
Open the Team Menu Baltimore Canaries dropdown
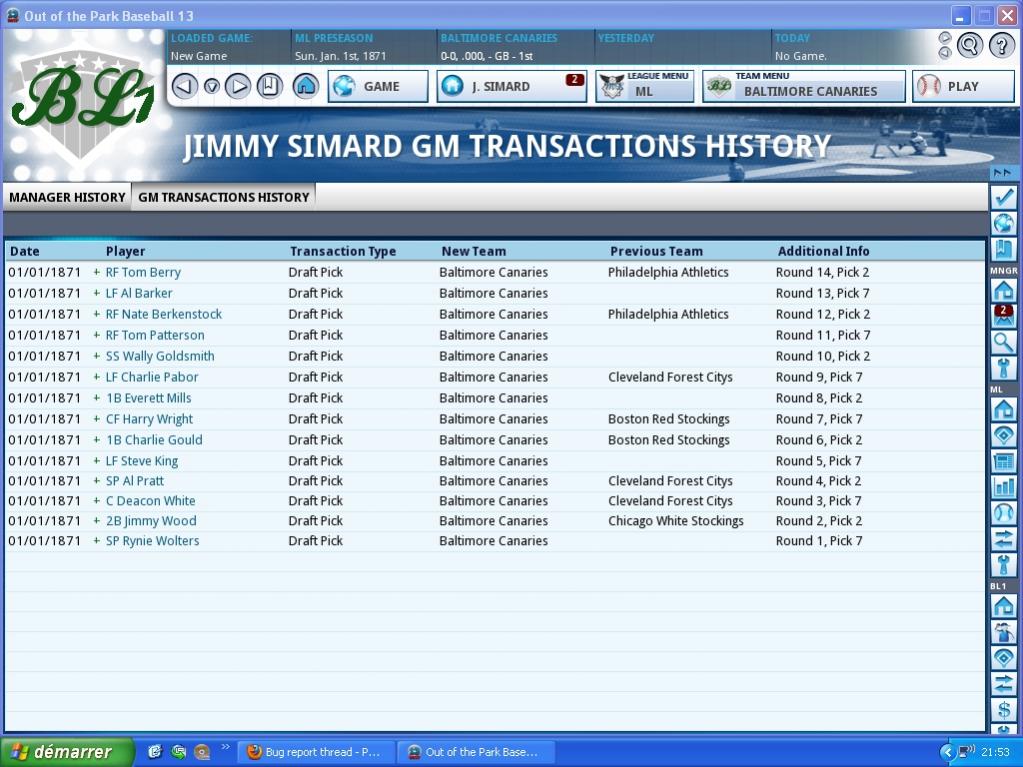click(x=804, y=86)
